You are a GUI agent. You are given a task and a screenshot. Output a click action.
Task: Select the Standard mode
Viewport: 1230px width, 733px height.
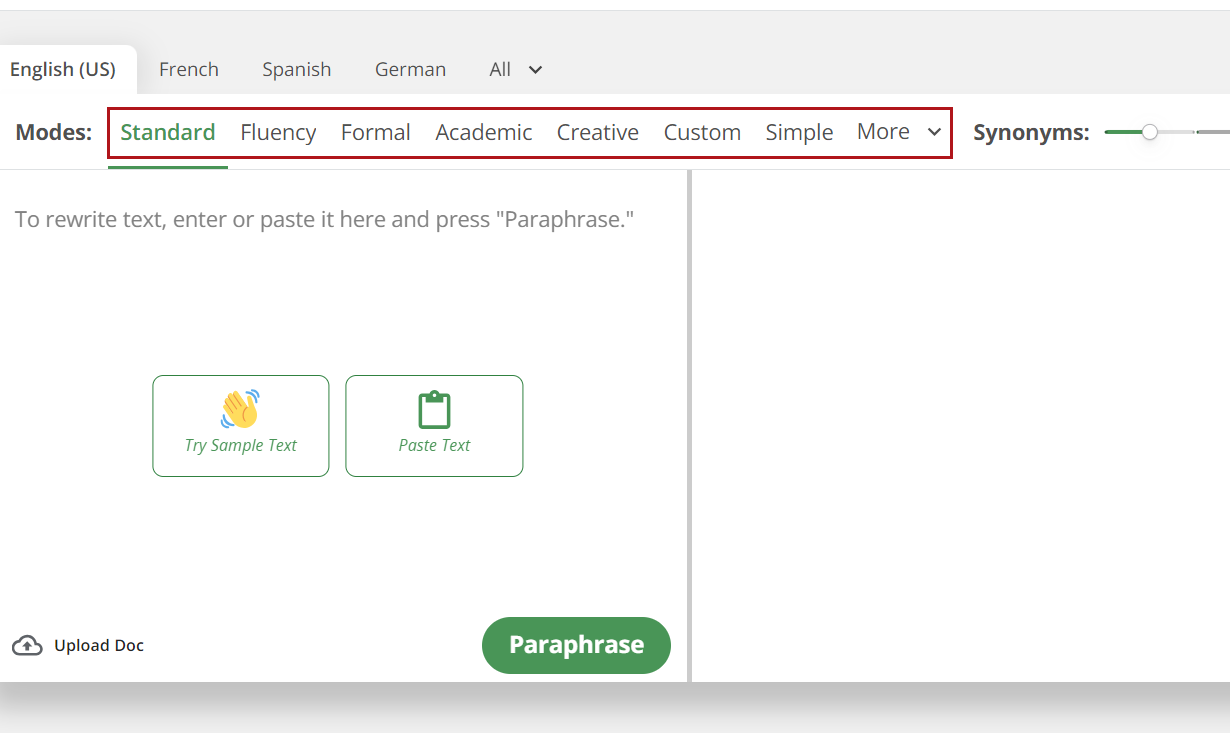168,132
